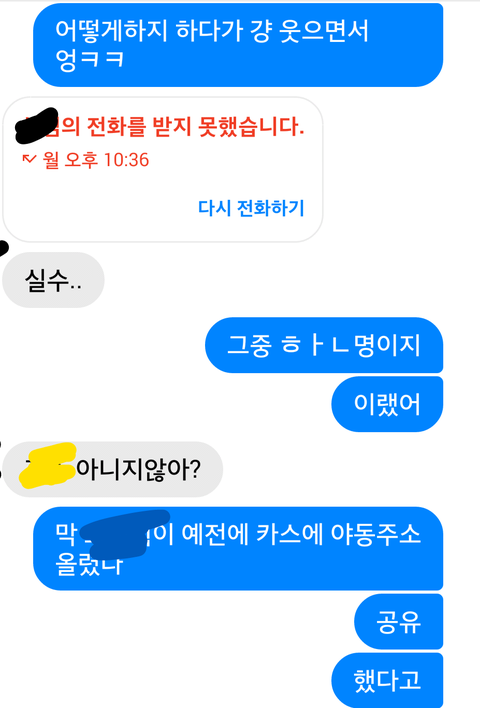The image size is (480, 708).
Task: Select the 이랬어 message bubble
Action: (x=387, y=404)
